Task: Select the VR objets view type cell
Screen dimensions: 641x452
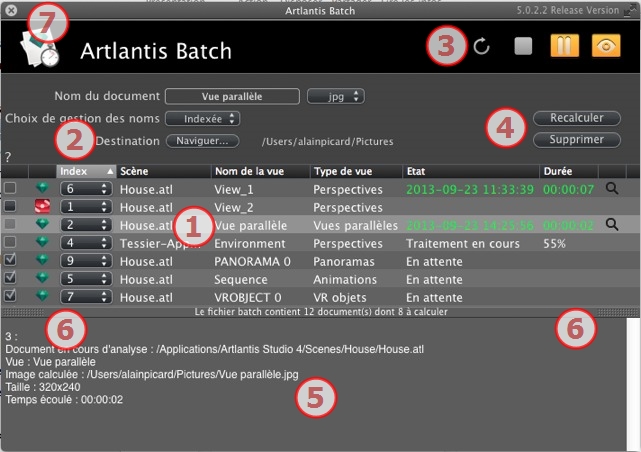Action: (340, 298)
